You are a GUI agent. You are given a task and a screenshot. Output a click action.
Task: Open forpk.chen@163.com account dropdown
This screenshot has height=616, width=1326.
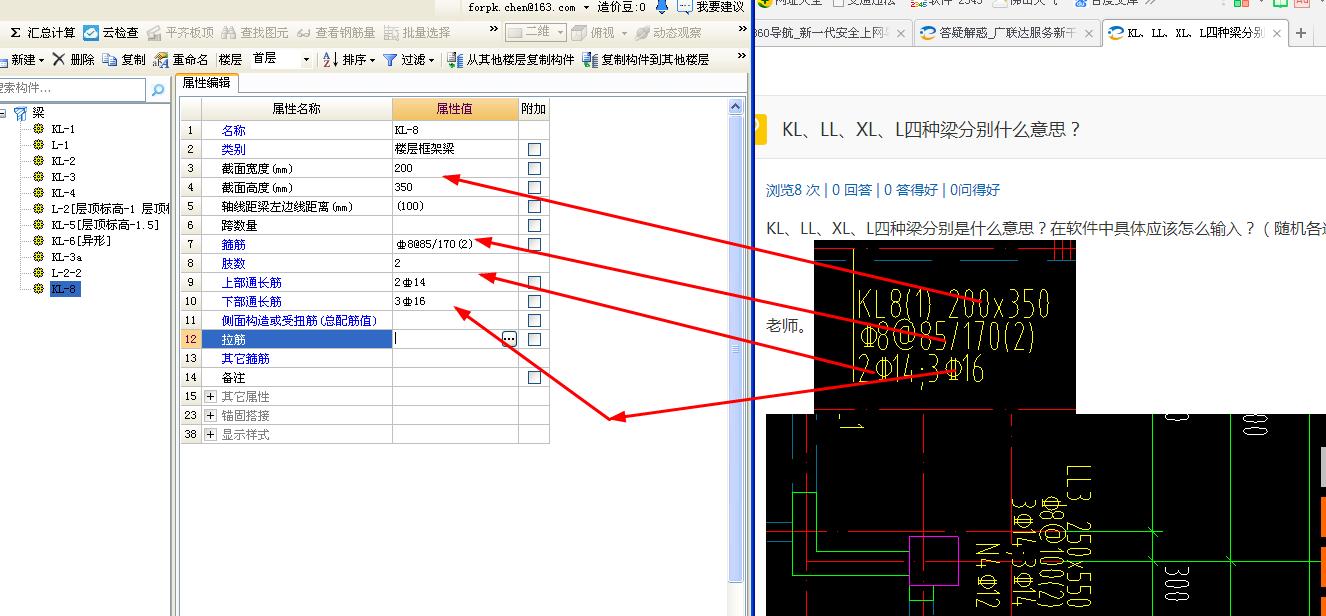click(x=529, y=7)
